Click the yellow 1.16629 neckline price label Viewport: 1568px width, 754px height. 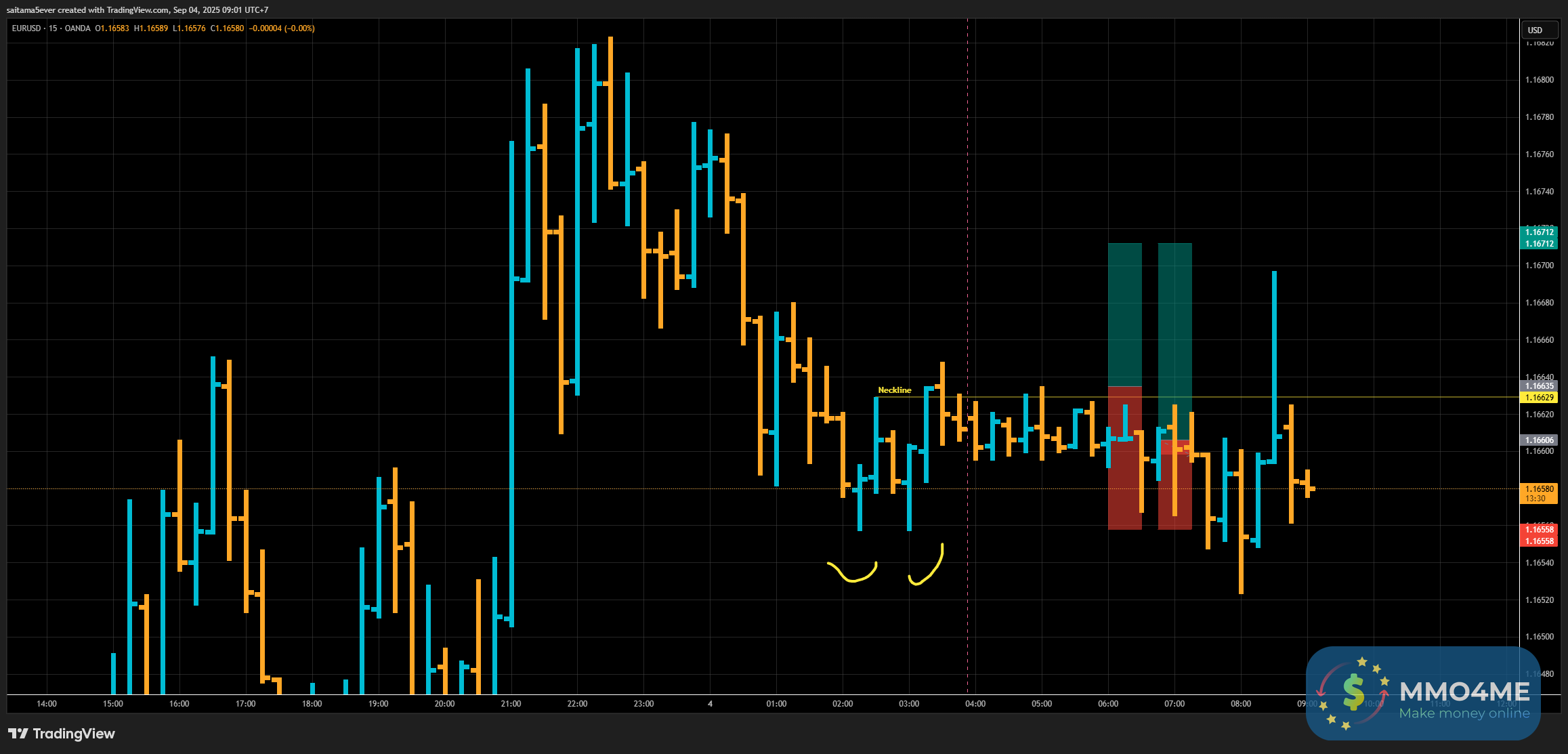(1539, 398)
